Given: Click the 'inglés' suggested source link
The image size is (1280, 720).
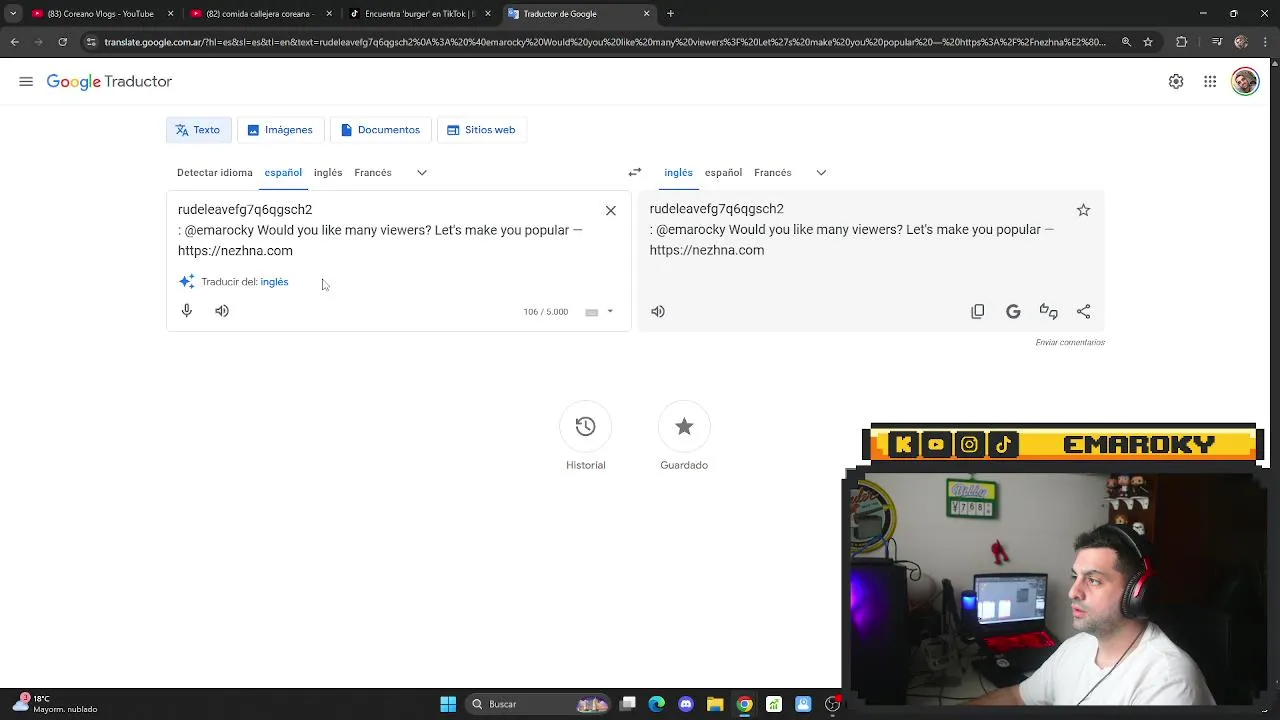Looking at the screenshot, I should [x=274, y=282].
